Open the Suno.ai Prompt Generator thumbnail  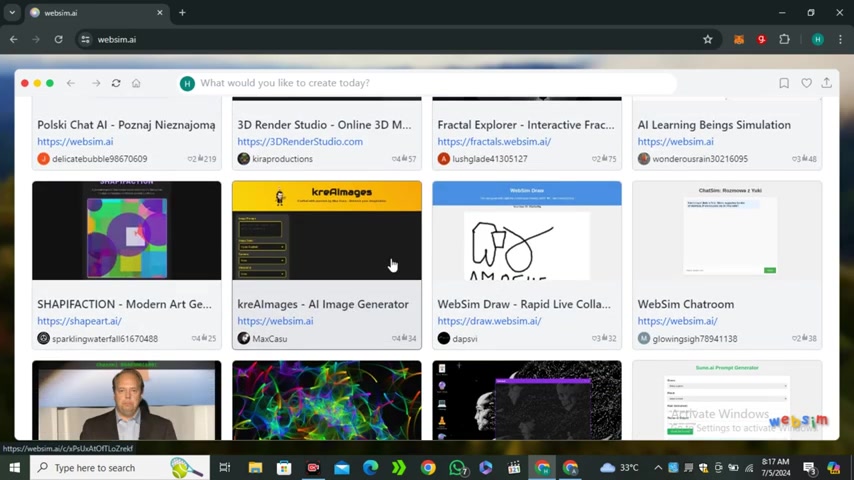(727, 400)
